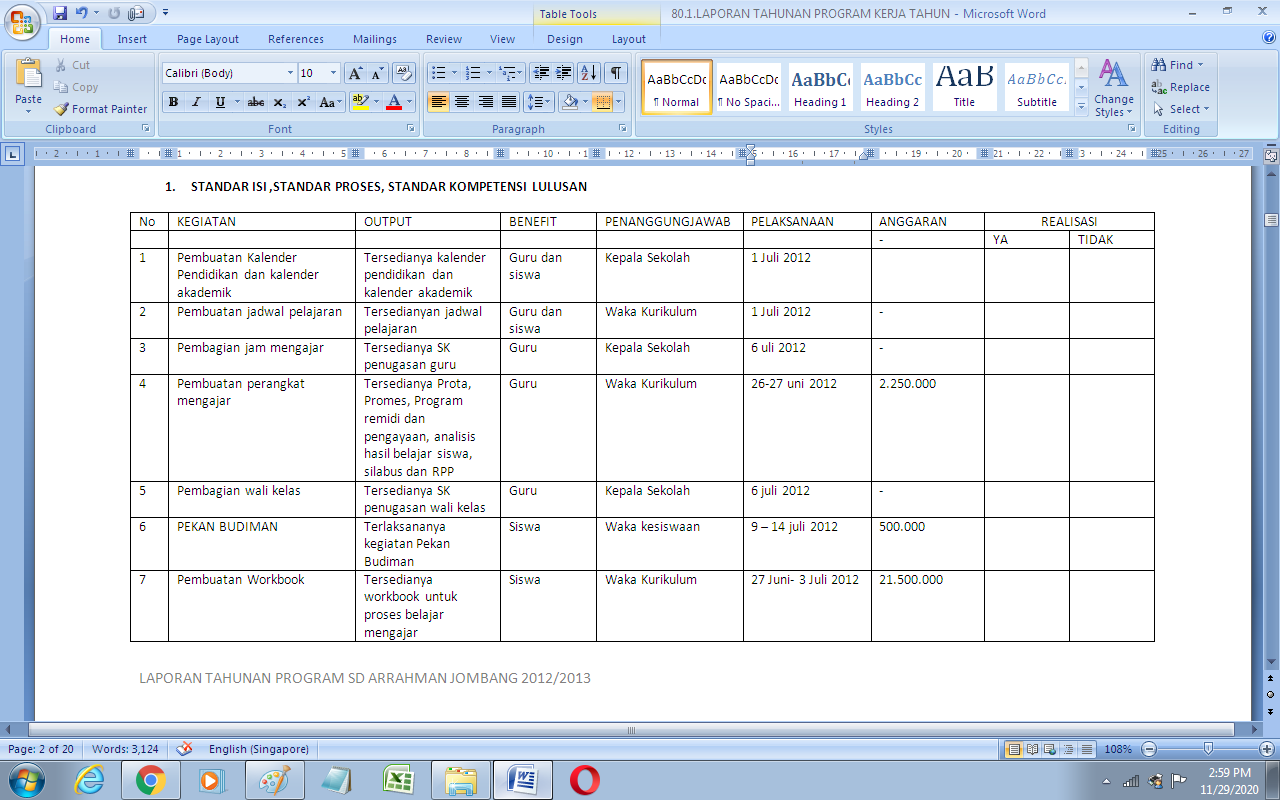Viewport: 1280px width, 800px height.
Task: Click the Office button
Action: tap(22, 20)
